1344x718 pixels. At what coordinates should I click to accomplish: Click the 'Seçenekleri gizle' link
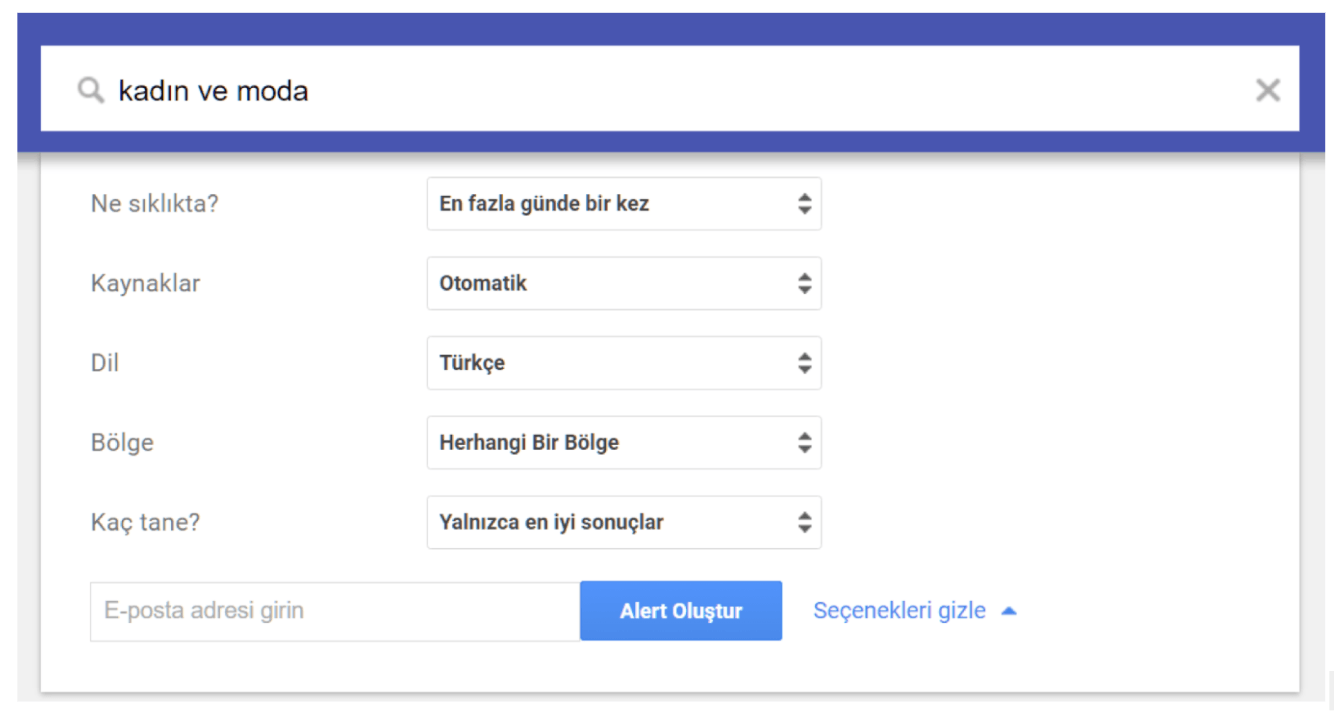[x=899, y=610]
